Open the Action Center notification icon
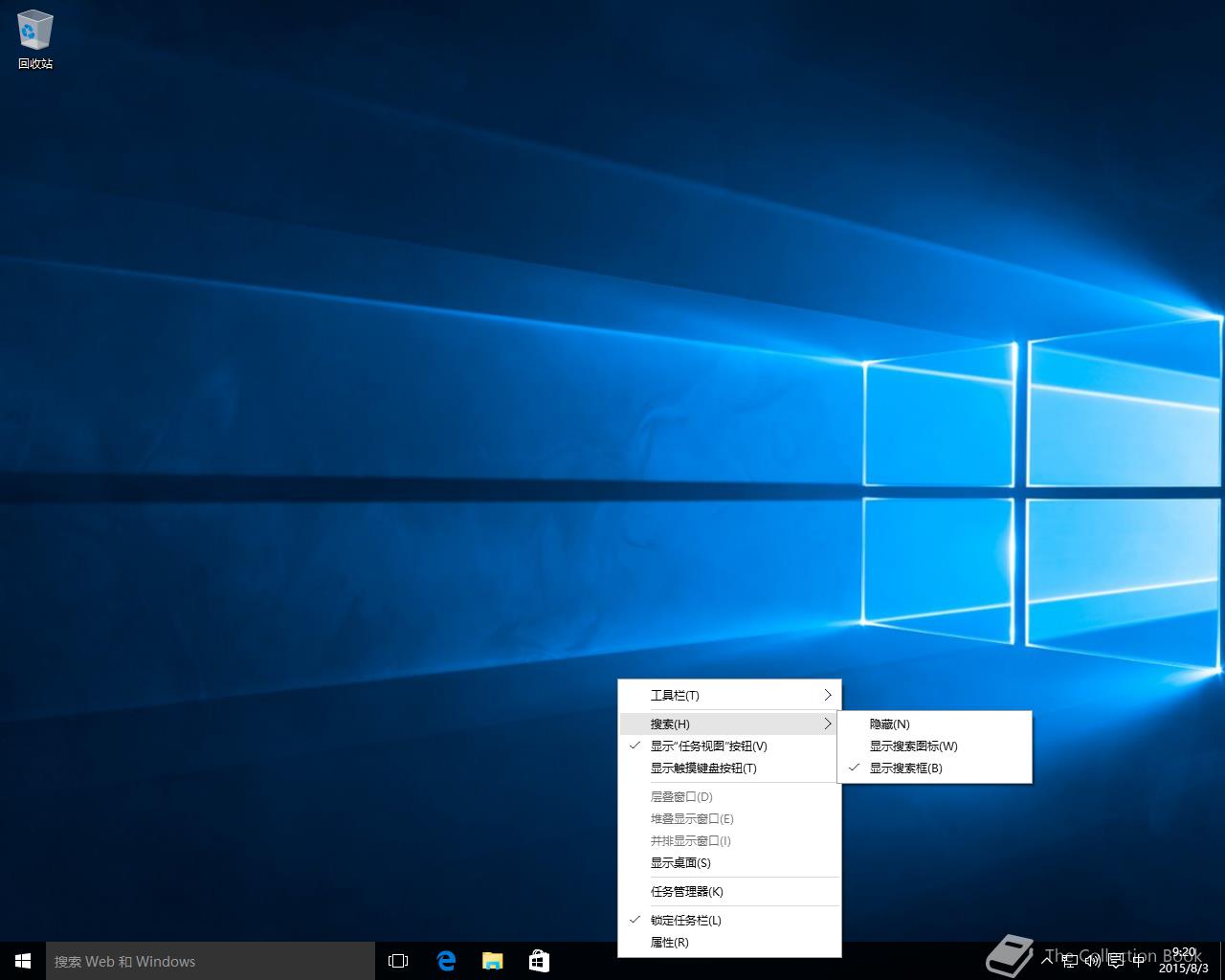 (1116, 961)
